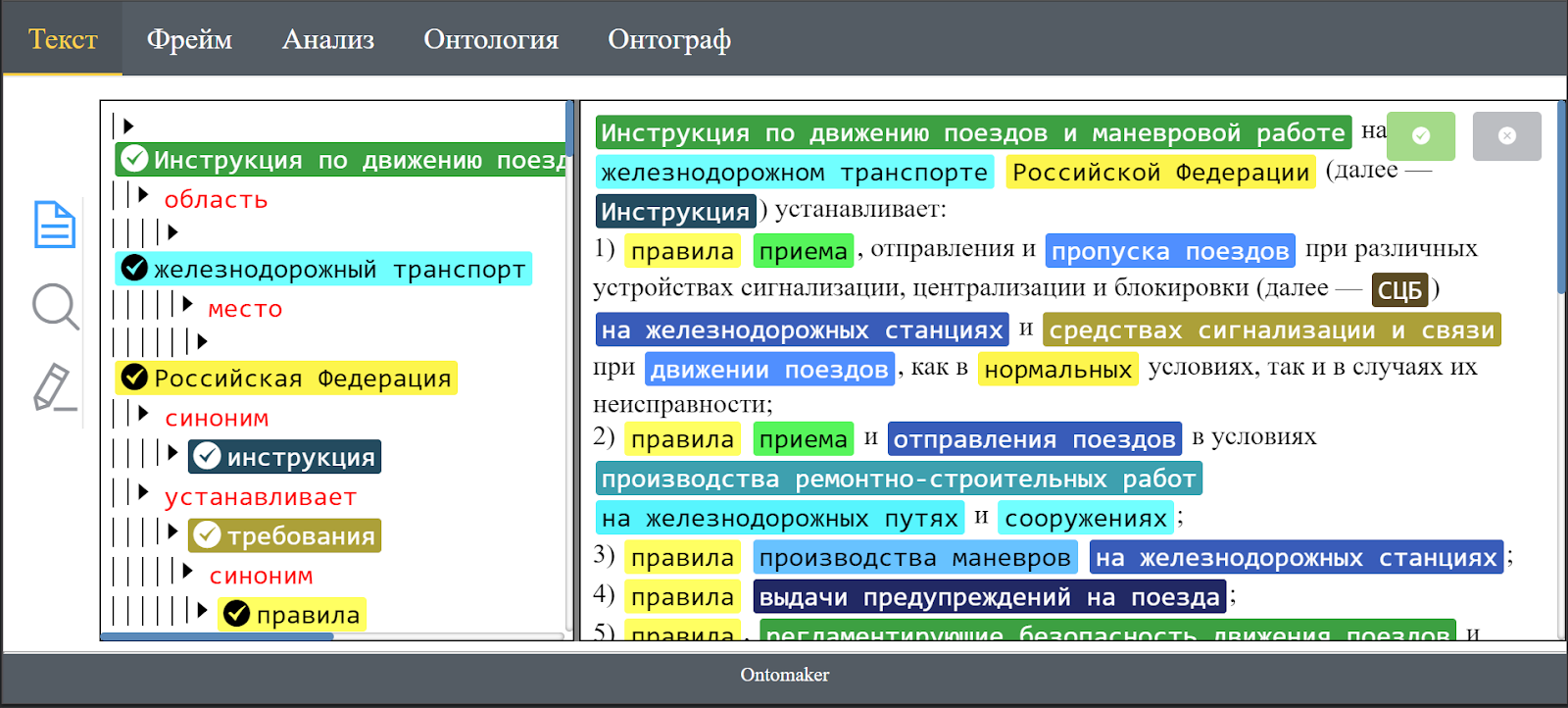Click tree panel horizontal scrollbar
The height and width of the screenshot is (708, 1568).
(218, 636)
